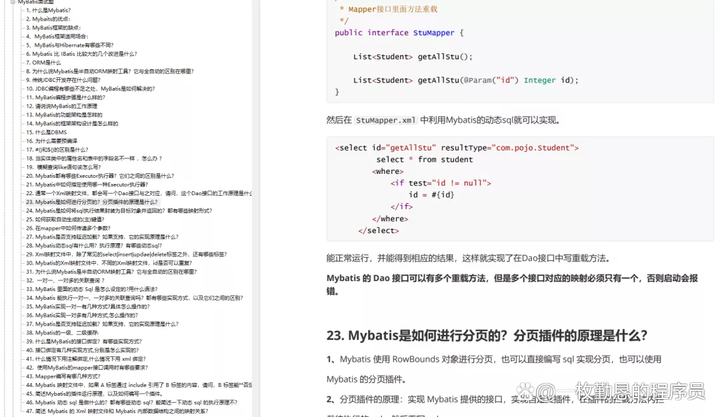Click code line 'List<Student> getAllStu();'

pyautogui.click(x=412, y=57)
